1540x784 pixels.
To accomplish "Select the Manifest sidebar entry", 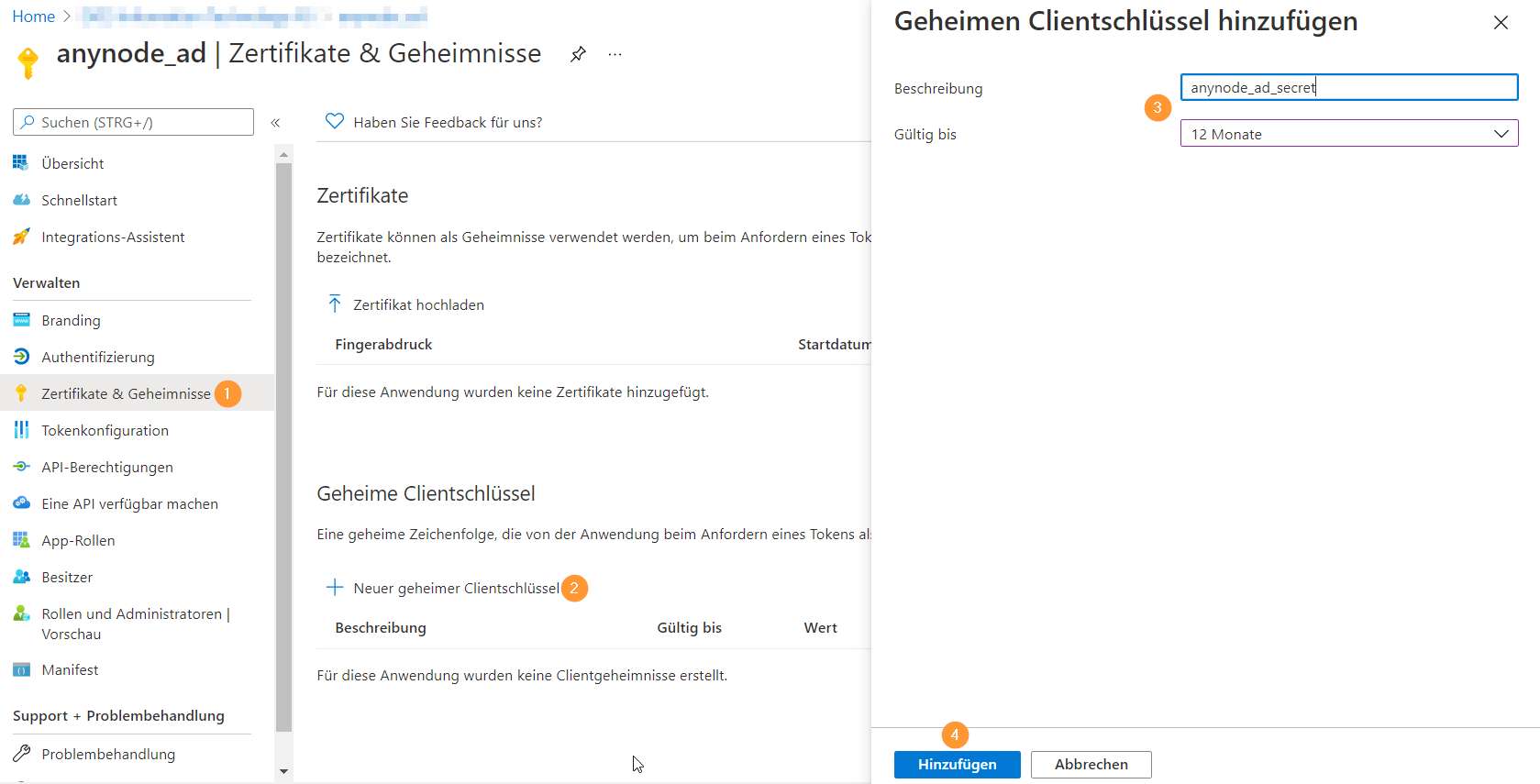I will coord(70,669).
